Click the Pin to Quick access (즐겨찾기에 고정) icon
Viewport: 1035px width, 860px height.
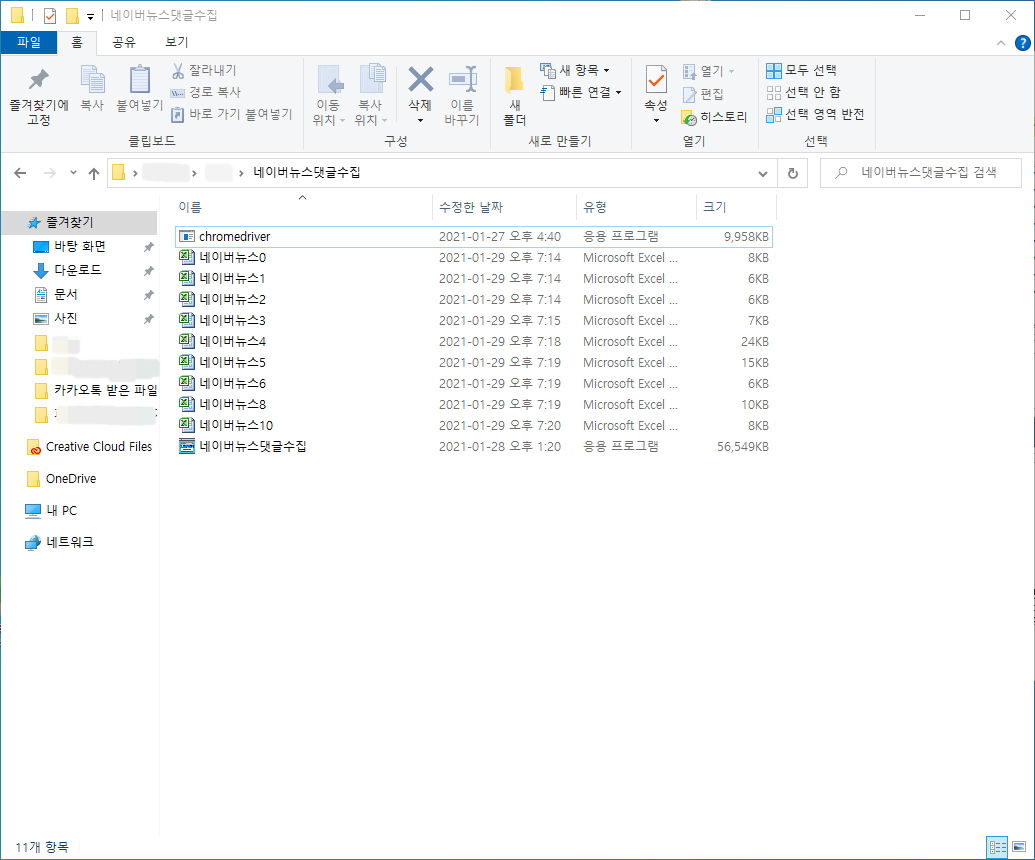tap(38, 80)
